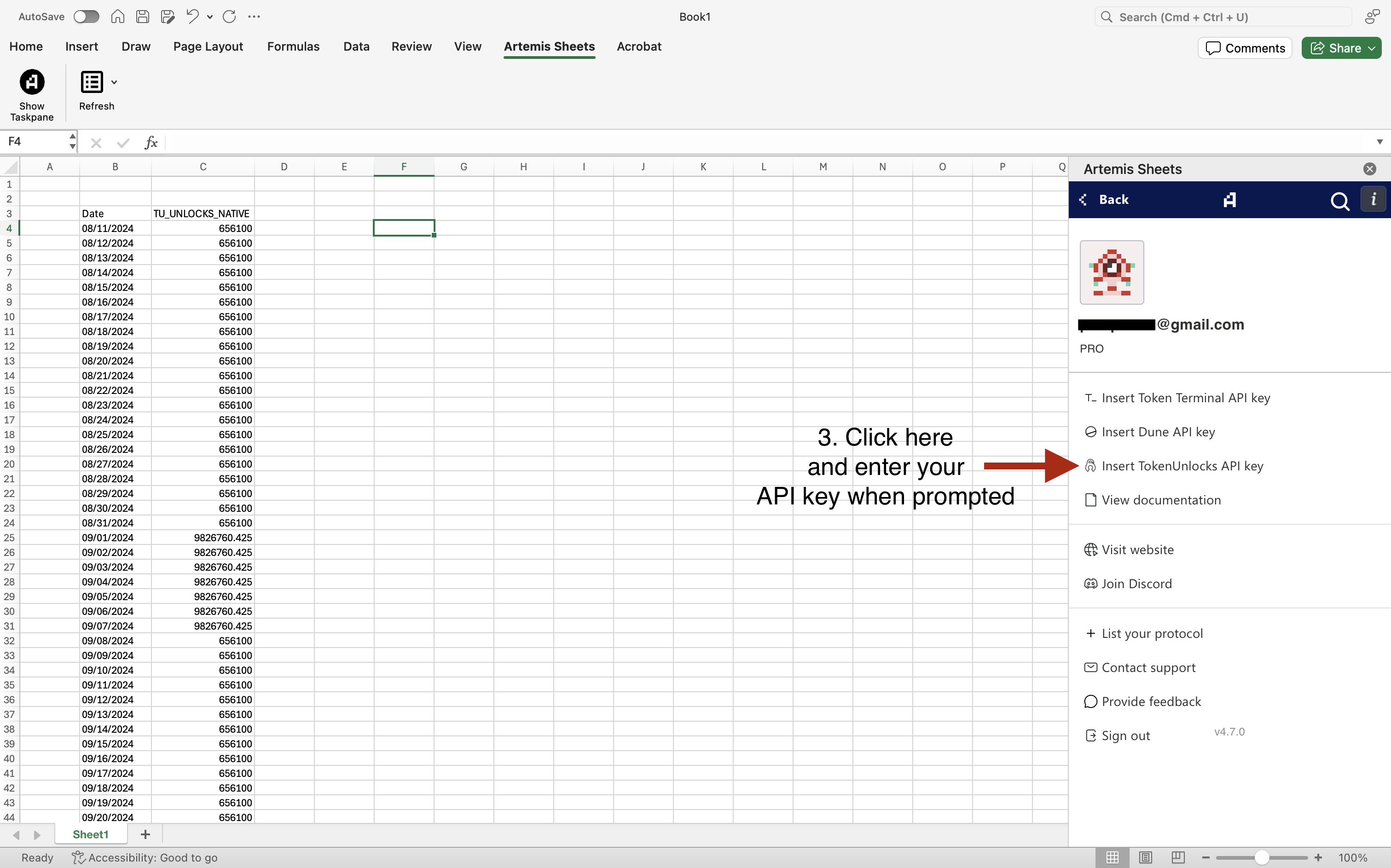Close the Artemis Sheets taskpane
Screen dimensions: 1391x868
pyautogui.click(x=1369, y=169)
